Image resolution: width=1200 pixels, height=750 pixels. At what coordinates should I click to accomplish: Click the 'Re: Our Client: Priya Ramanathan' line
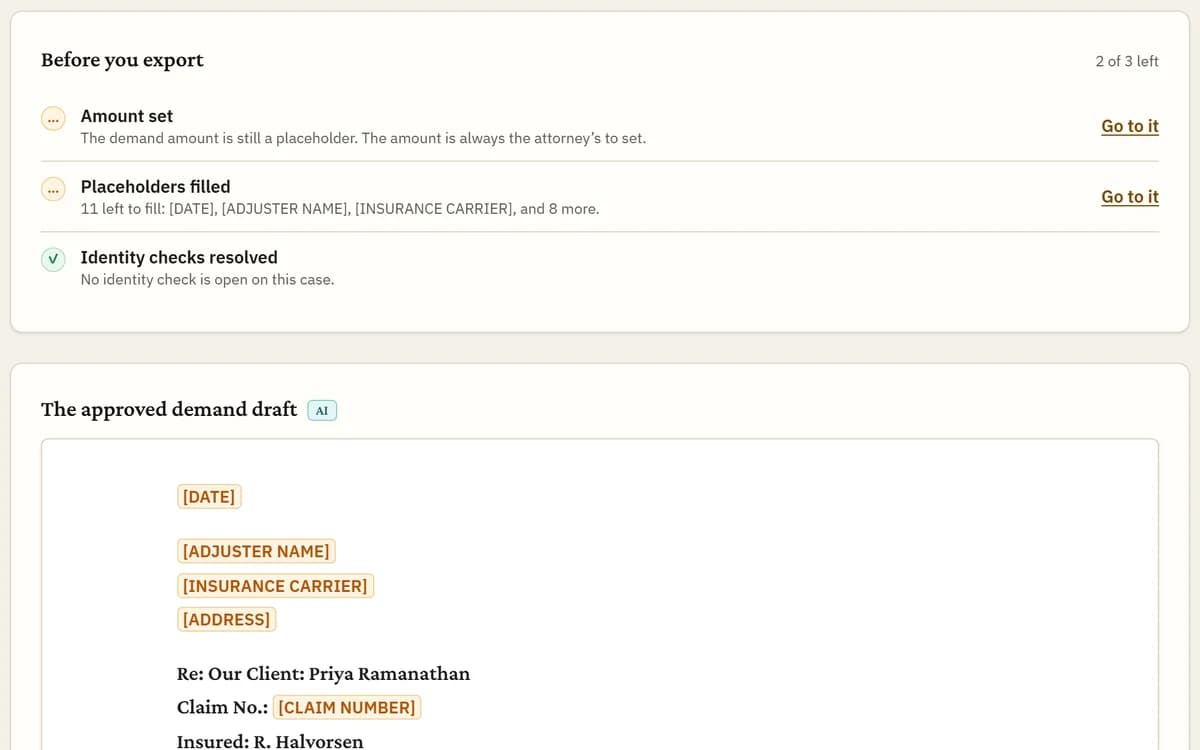pyautogui.click(x=323, y=674)
